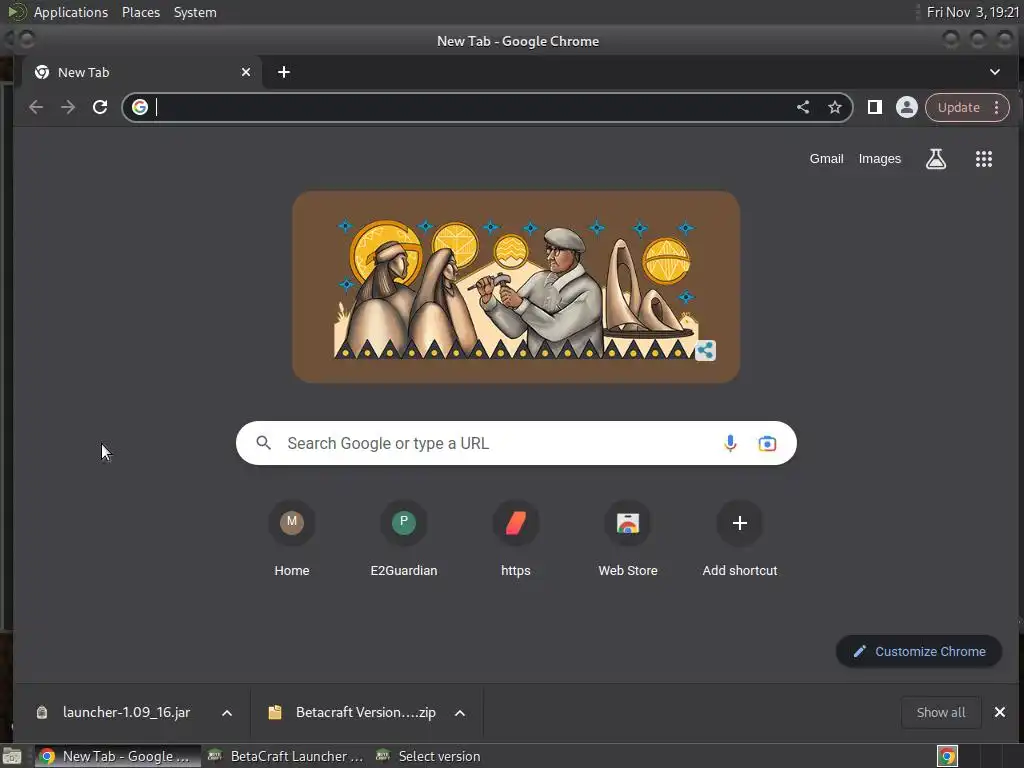
Task: Click the date and time clock
Action: (x=972, y=12)
